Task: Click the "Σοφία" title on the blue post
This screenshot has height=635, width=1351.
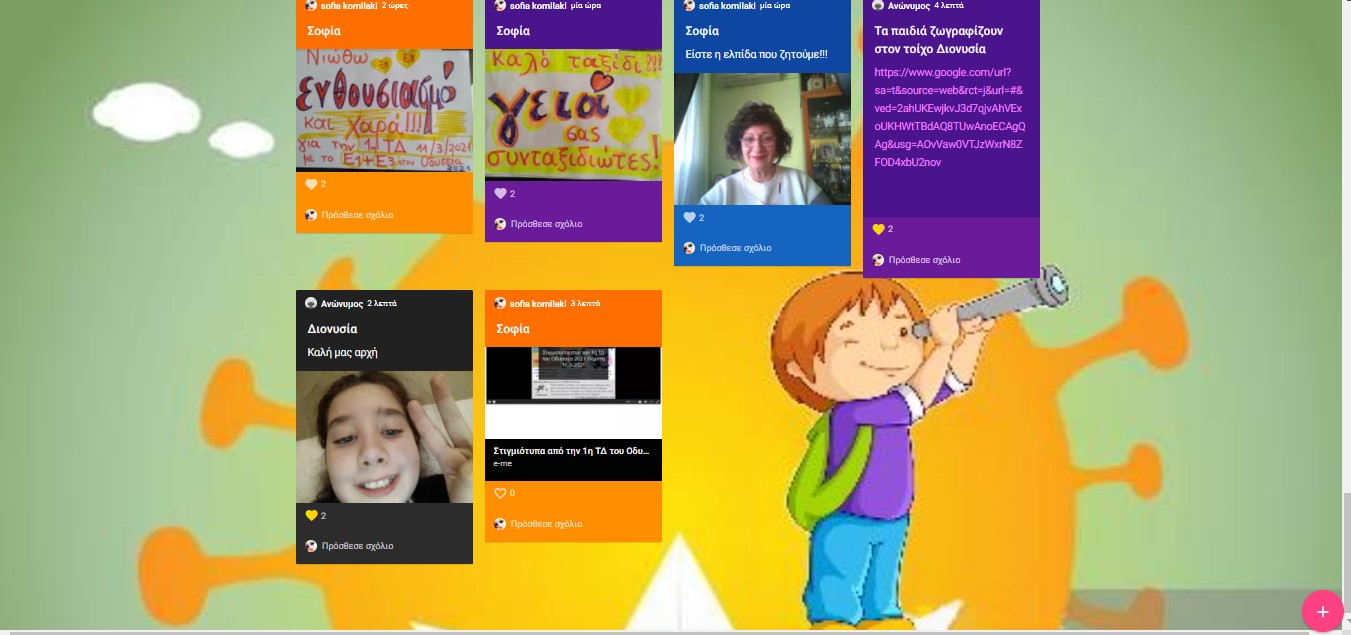Action: [702, 31]
